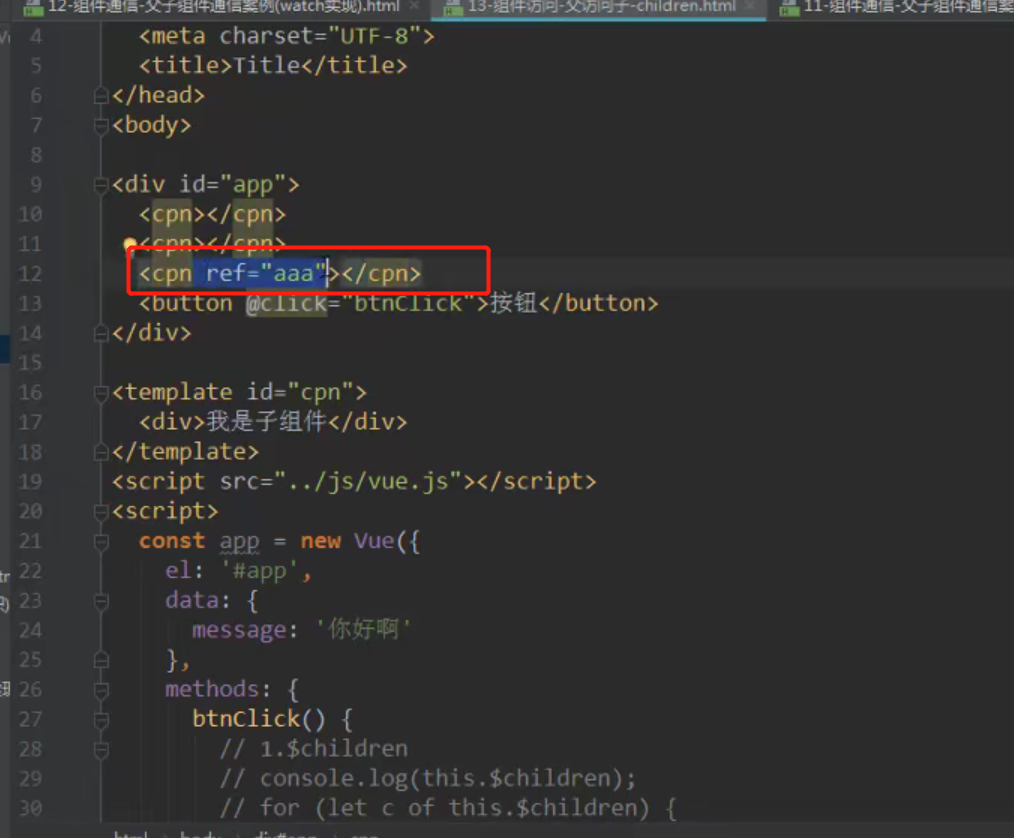Image resolution: width=1014 pixels, height=838 pixels.
Task: Click line number 21 in the gutter
Action: (30, 541)
